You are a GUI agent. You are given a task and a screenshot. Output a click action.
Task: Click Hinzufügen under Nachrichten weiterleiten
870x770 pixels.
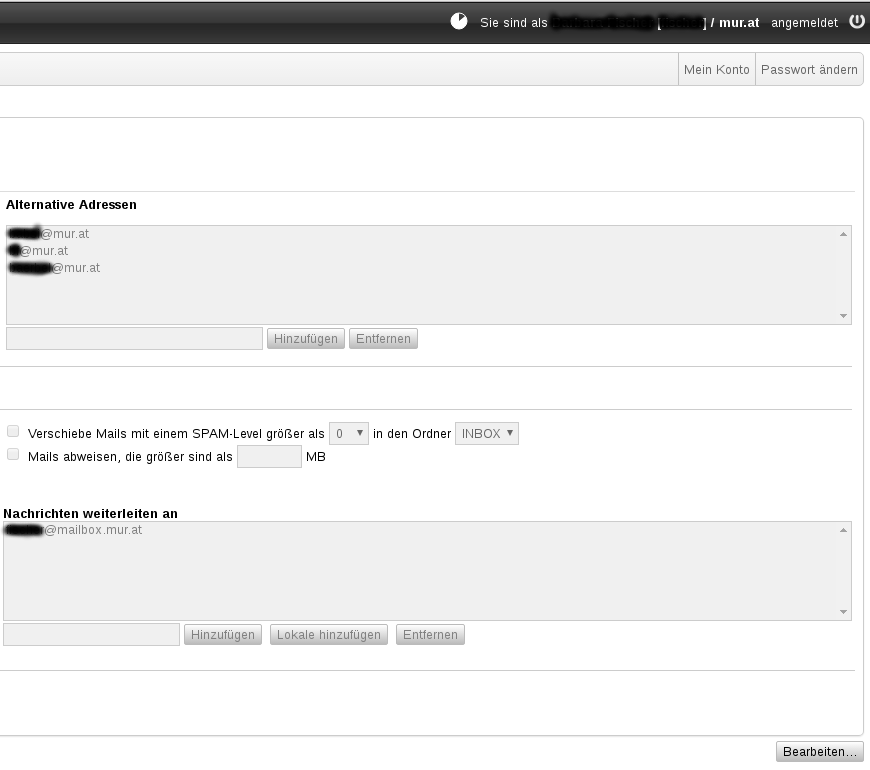[x=223, y=635]
